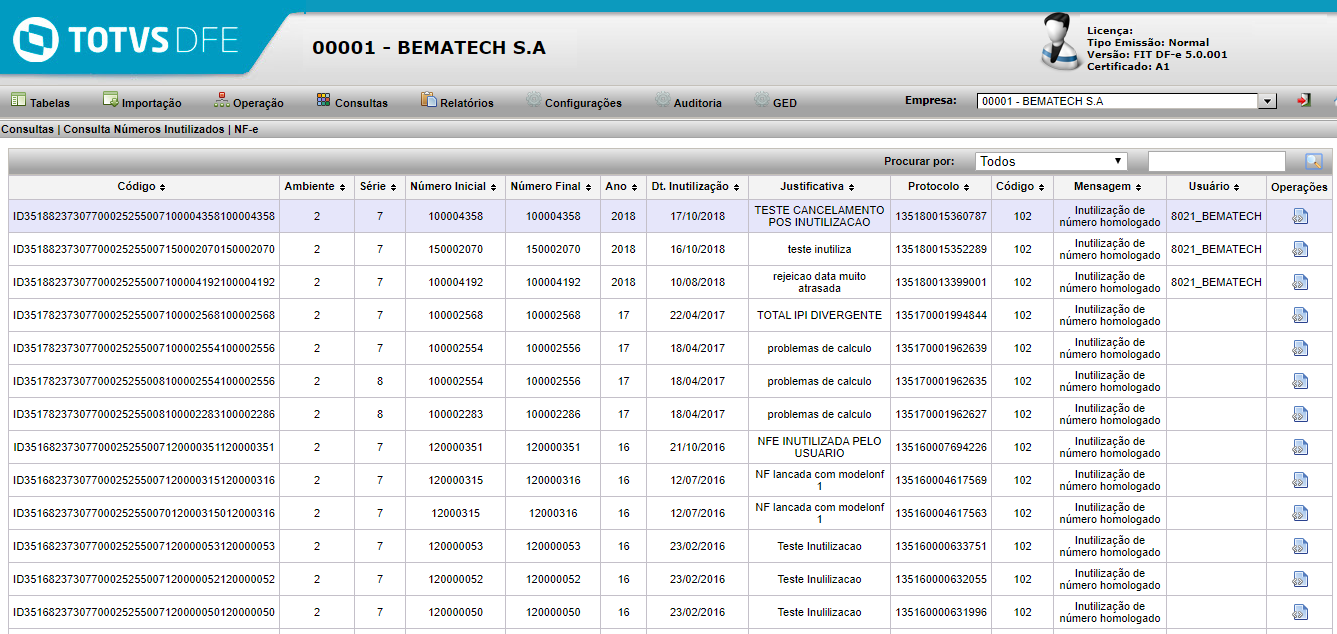
Task: Click justification 'rejeicao data muito atrasada'
Action: (x=820, y=282)
